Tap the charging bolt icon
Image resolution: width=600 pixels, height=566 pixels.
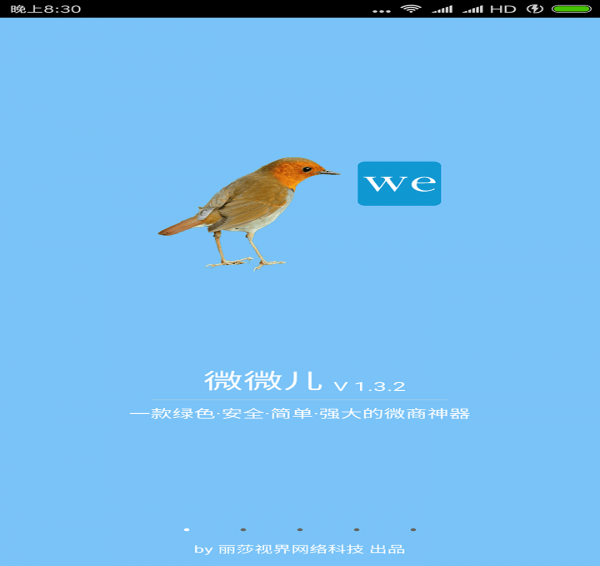535,9
